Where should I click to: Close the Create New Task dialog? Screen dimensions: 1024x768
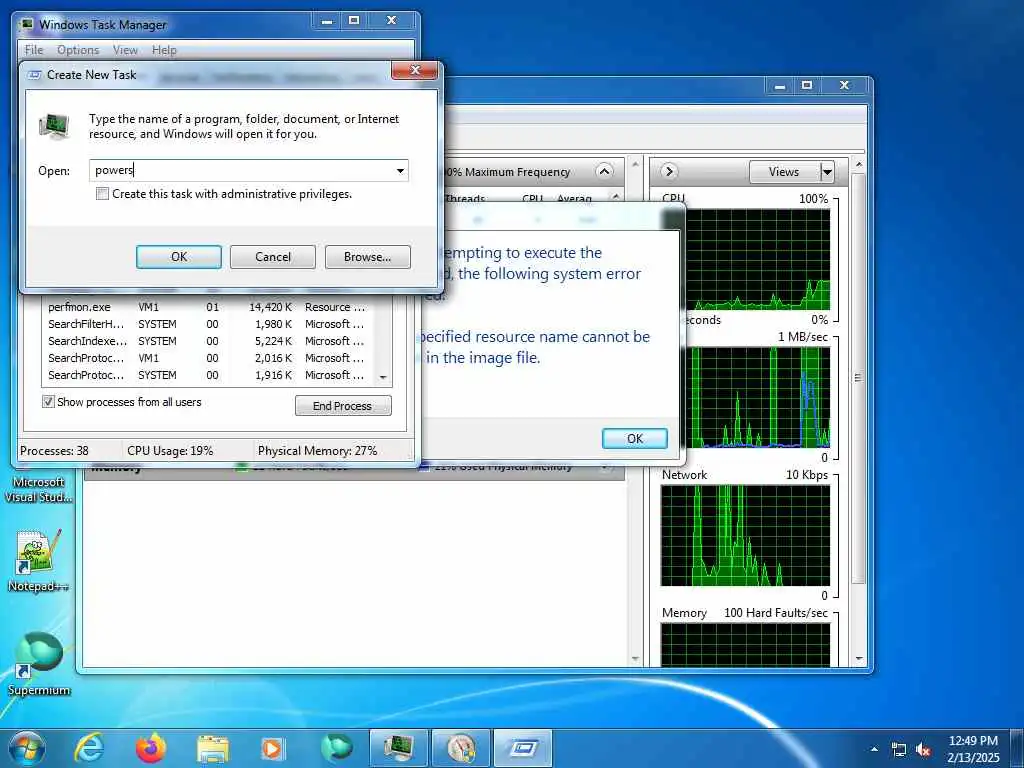pyautogui.click(x=414, y=71)
